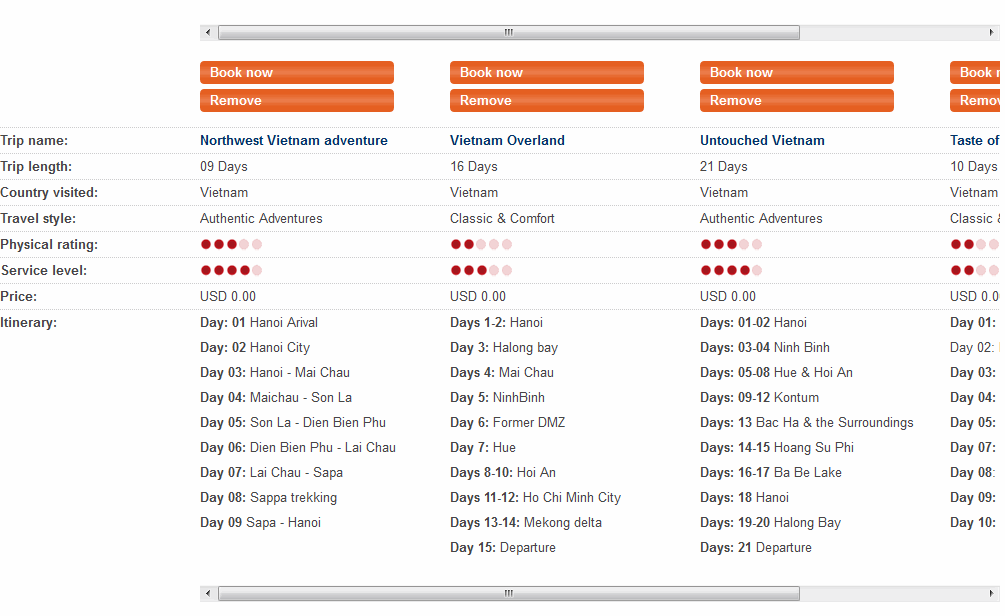Remove Vietnam Overland from comparison
This screenshot has height=616, width=1005.
pos(547,101)
